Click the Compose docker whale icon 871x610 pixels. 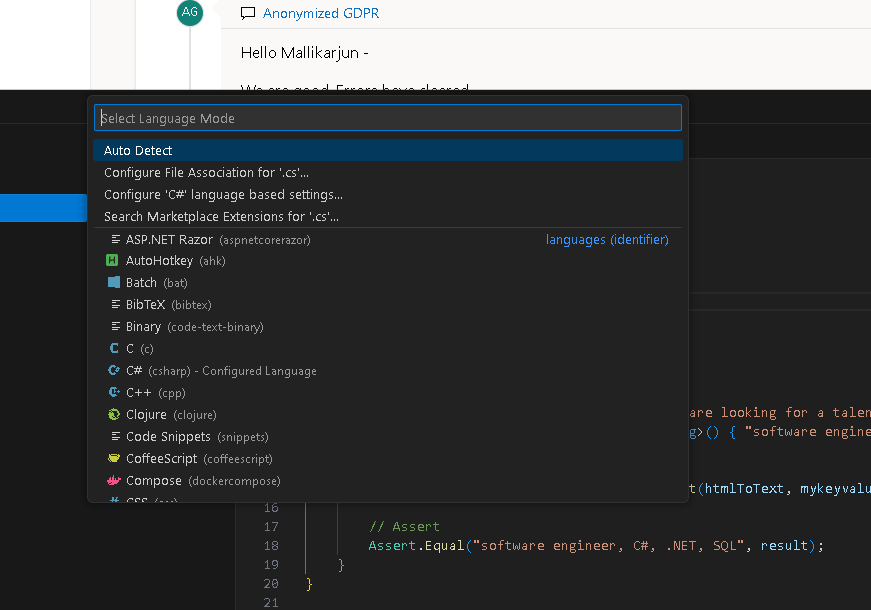point(114,480)
